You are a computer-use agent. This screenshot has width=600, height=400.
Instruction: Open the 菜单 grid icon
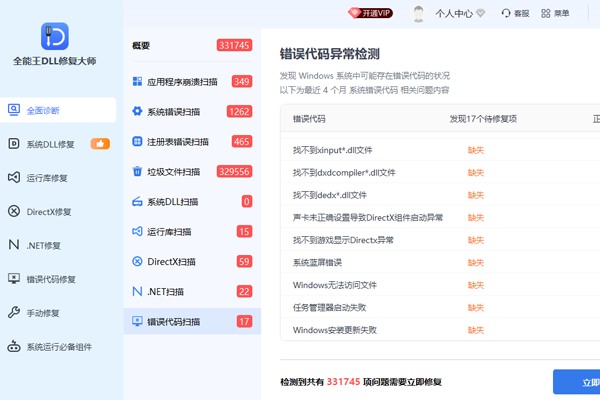click(x=546, y=13)
